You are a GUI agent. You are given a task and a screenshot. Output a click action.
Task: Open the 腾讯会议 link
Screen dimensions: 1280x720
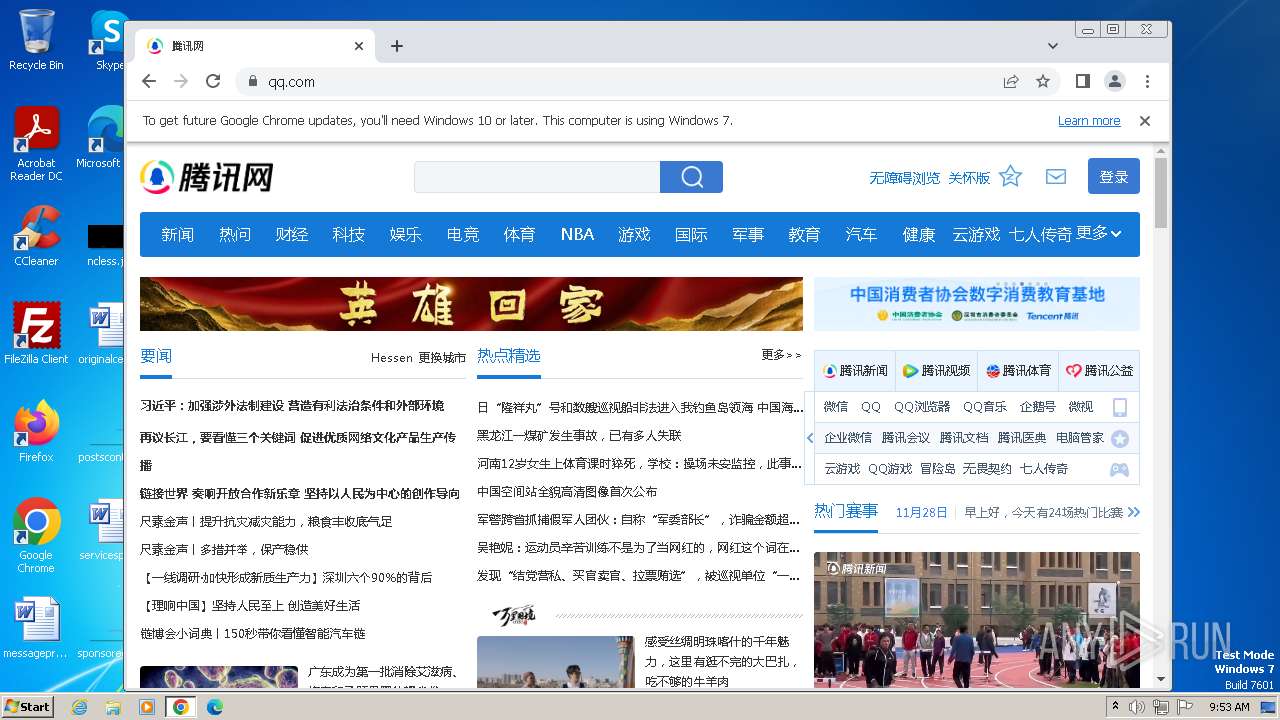[x=905, y=438]
